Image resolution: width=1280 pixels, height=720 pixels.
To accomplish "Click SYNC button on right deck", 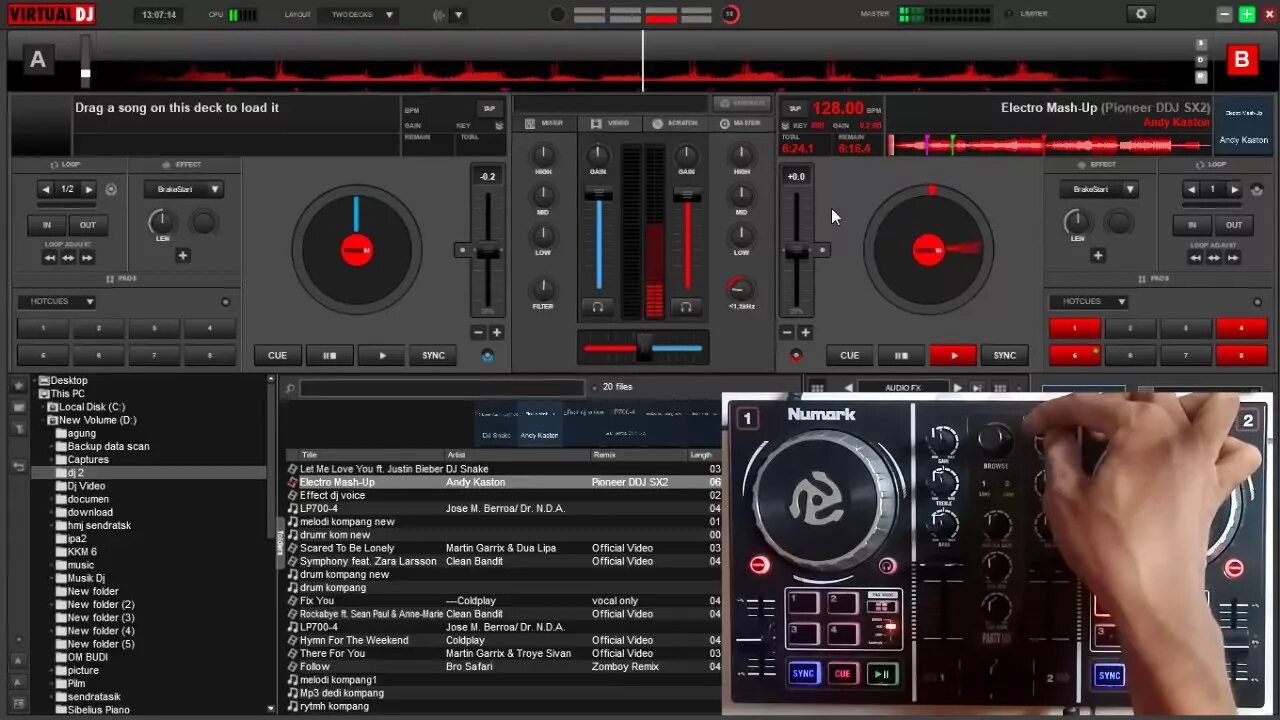I will (x=1005, y=355).
